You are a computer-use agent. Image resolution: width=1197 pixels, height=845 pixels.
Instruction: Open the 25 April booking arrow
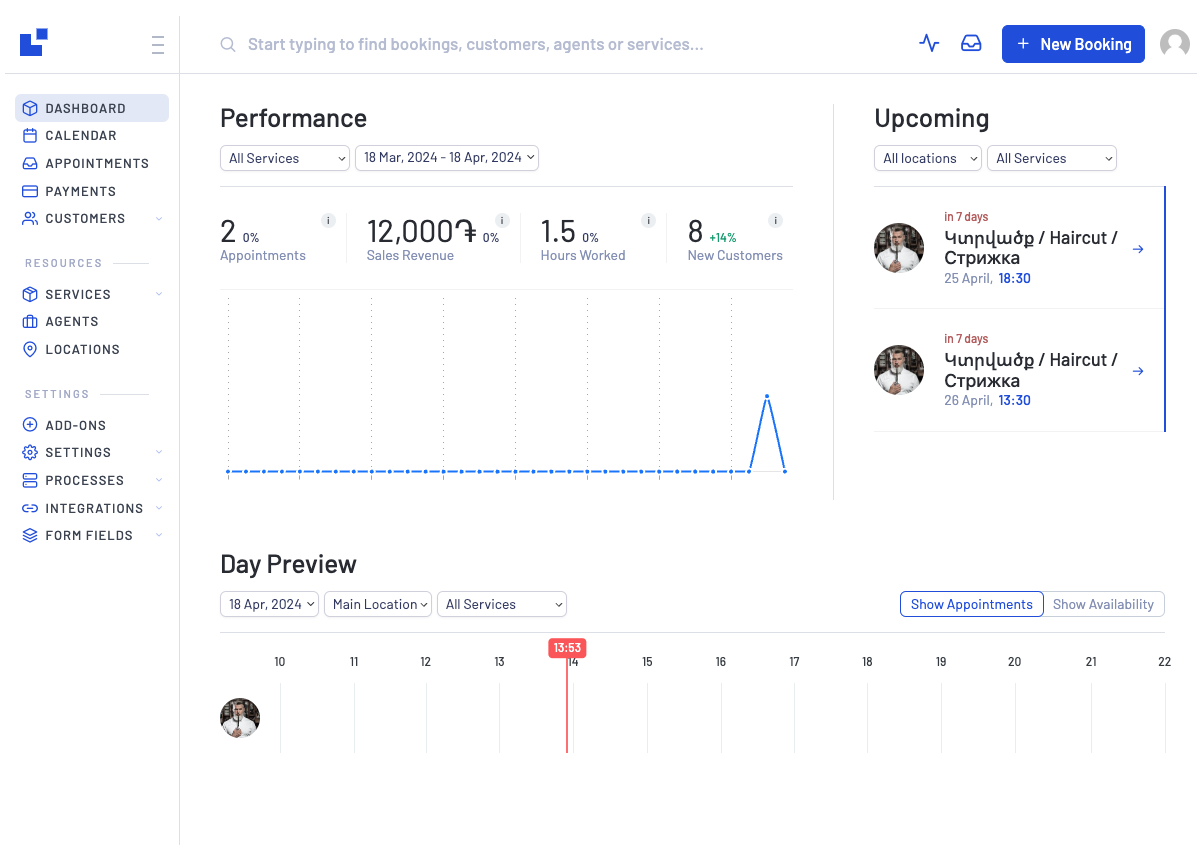point(1138,249)
